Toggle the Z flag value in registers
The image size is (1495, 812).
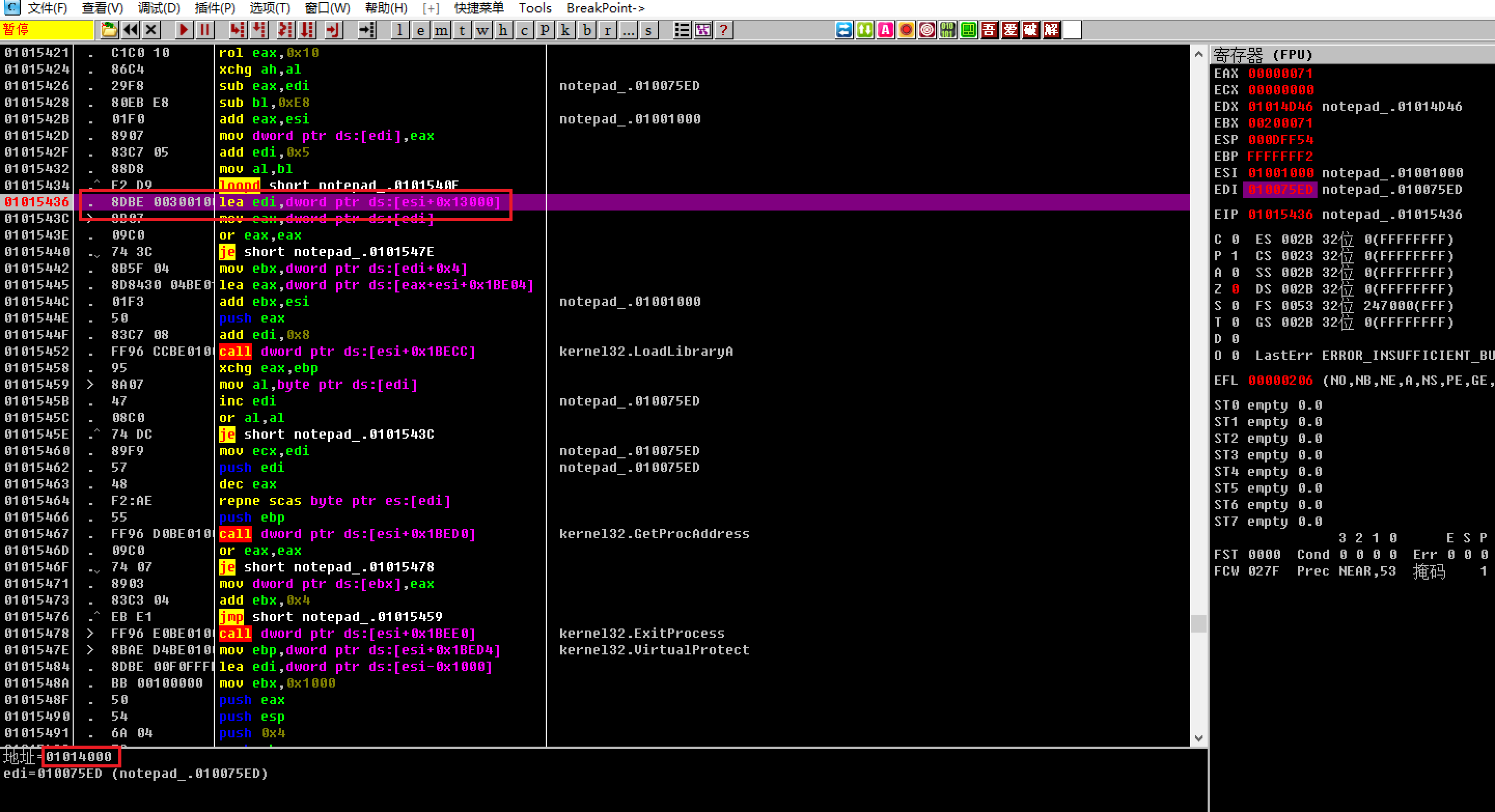coord(1236,289)
